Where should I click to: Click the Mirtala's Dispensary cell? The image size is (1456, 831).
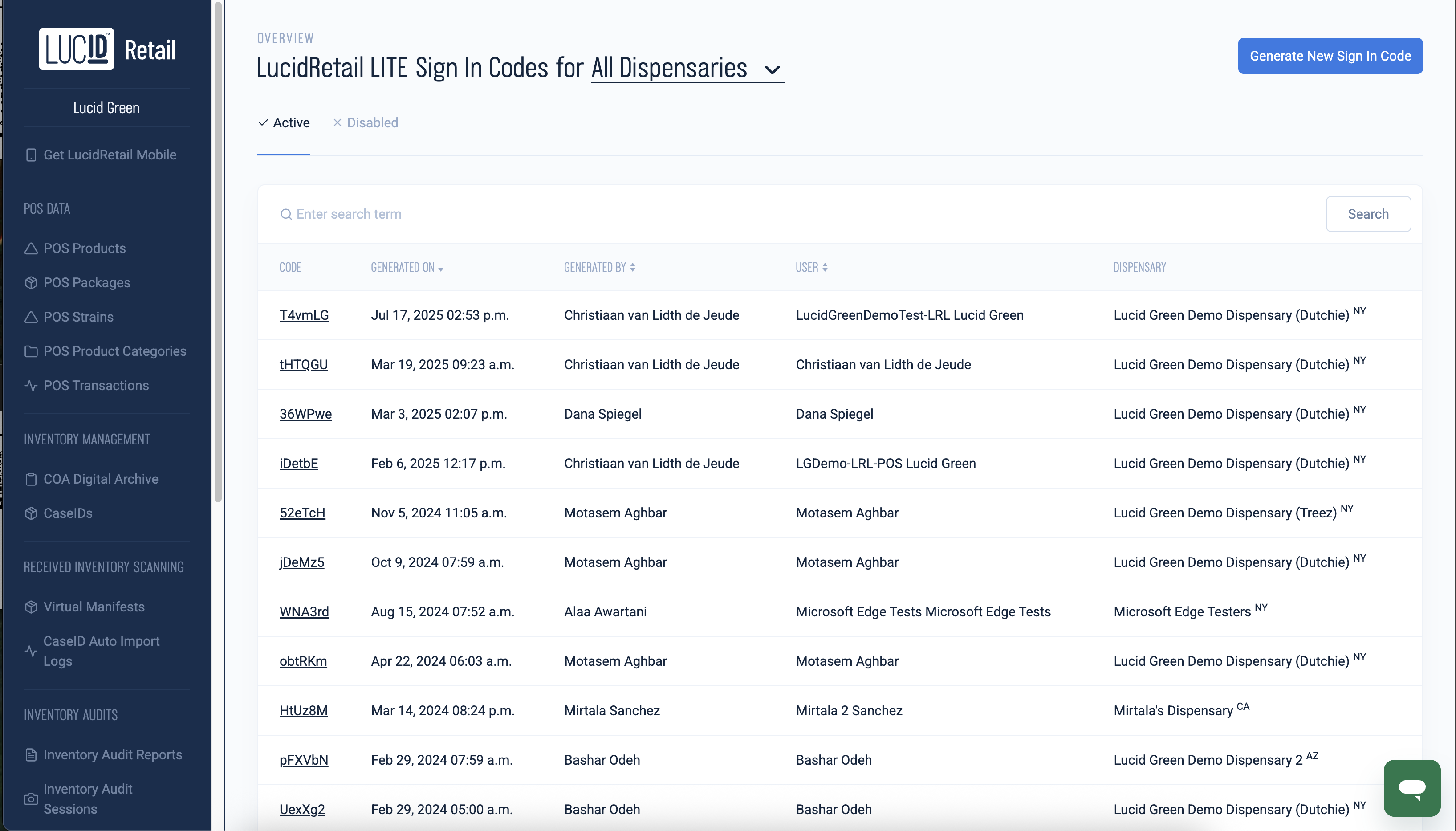pos(1181,710)
